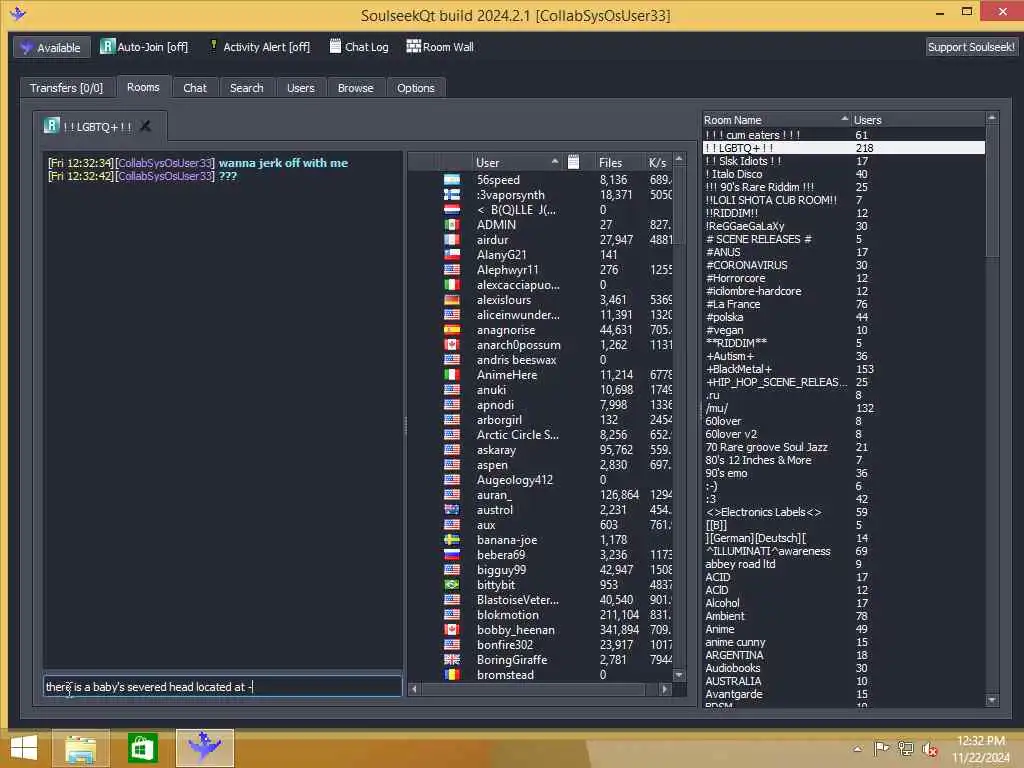Click the Auto-Join room icon
1024x768 pixels.
[107, 46]
